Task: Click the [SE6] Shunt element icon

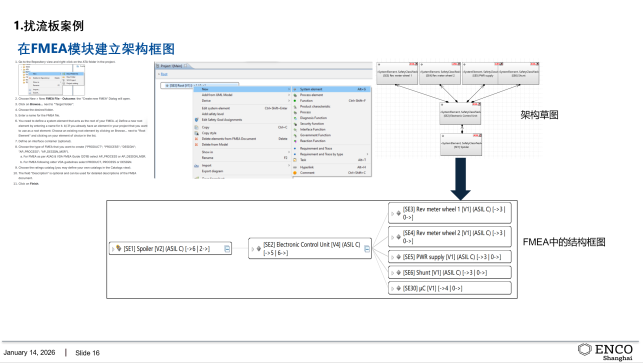Action: click(x=398, y=273)
